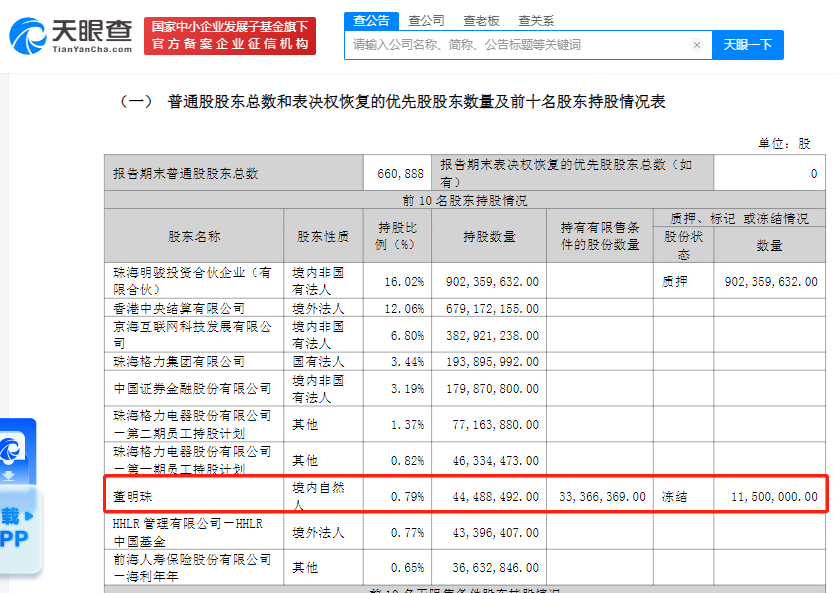
Task: Click the 36,632,846.00 share count cell
Action: pos(489,567)
